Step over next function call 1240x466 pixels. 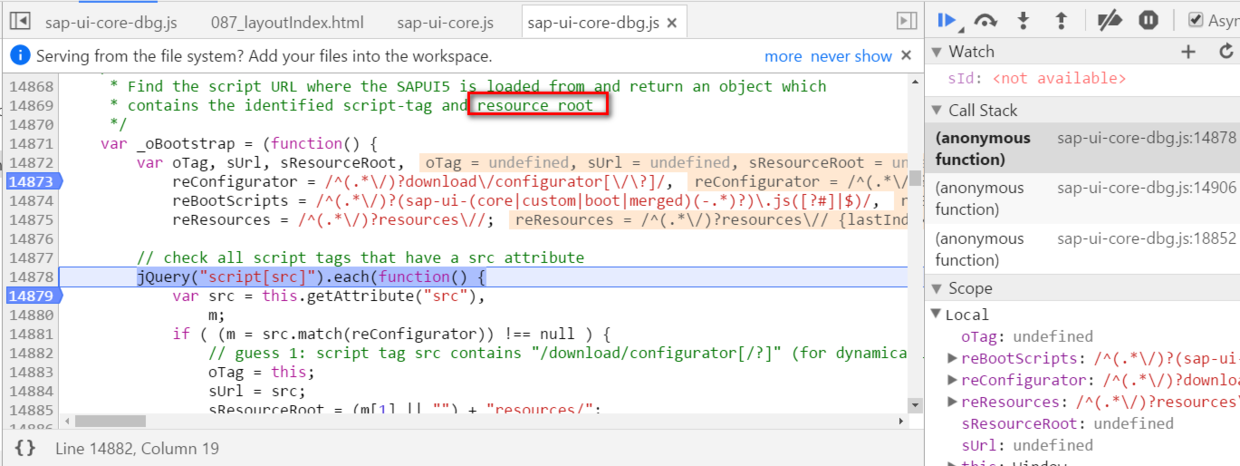click(x=987, y=20)
